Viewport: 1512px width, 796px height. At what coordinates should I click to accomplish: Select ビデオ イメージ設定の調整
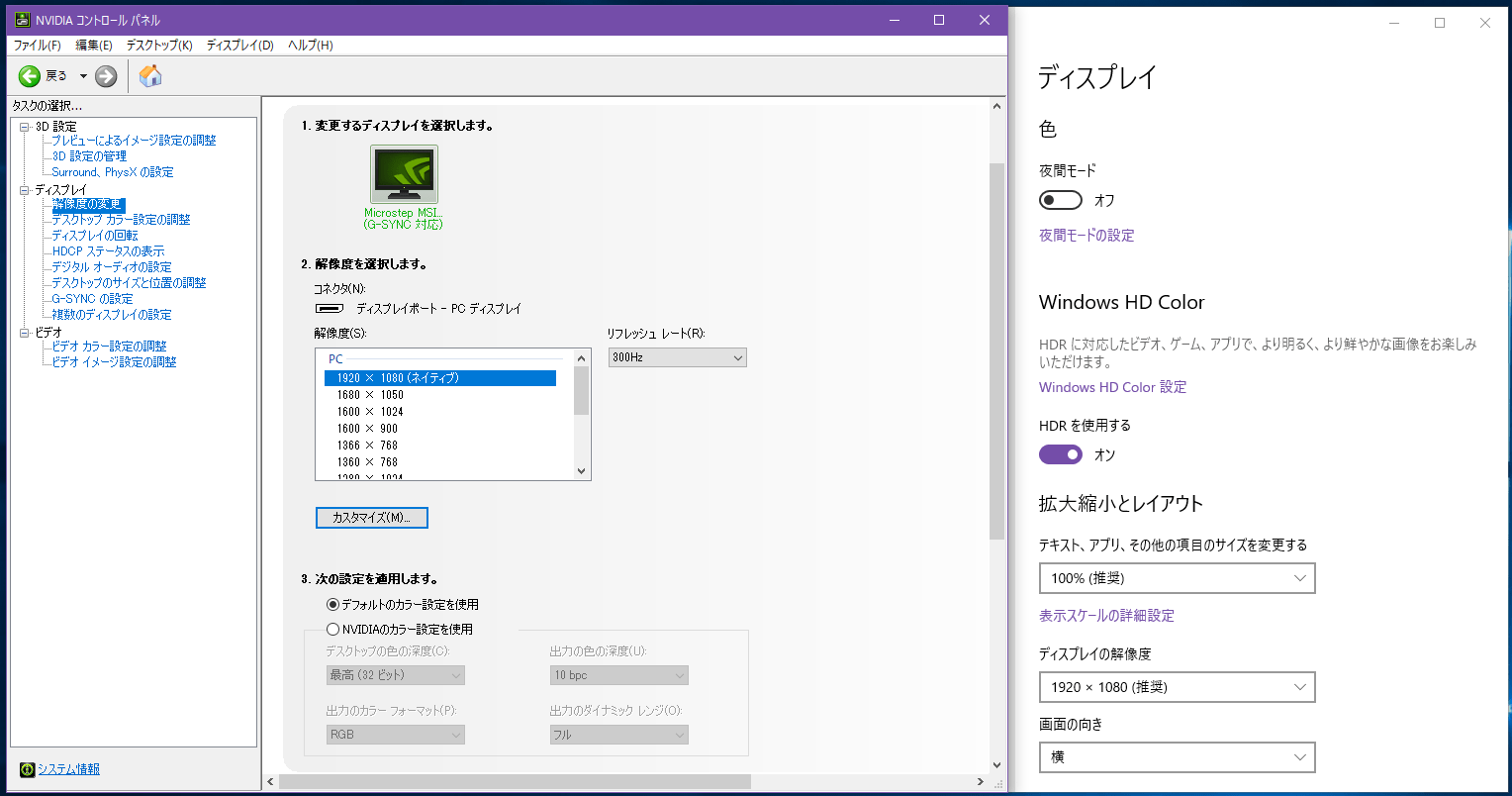(114, 362)
